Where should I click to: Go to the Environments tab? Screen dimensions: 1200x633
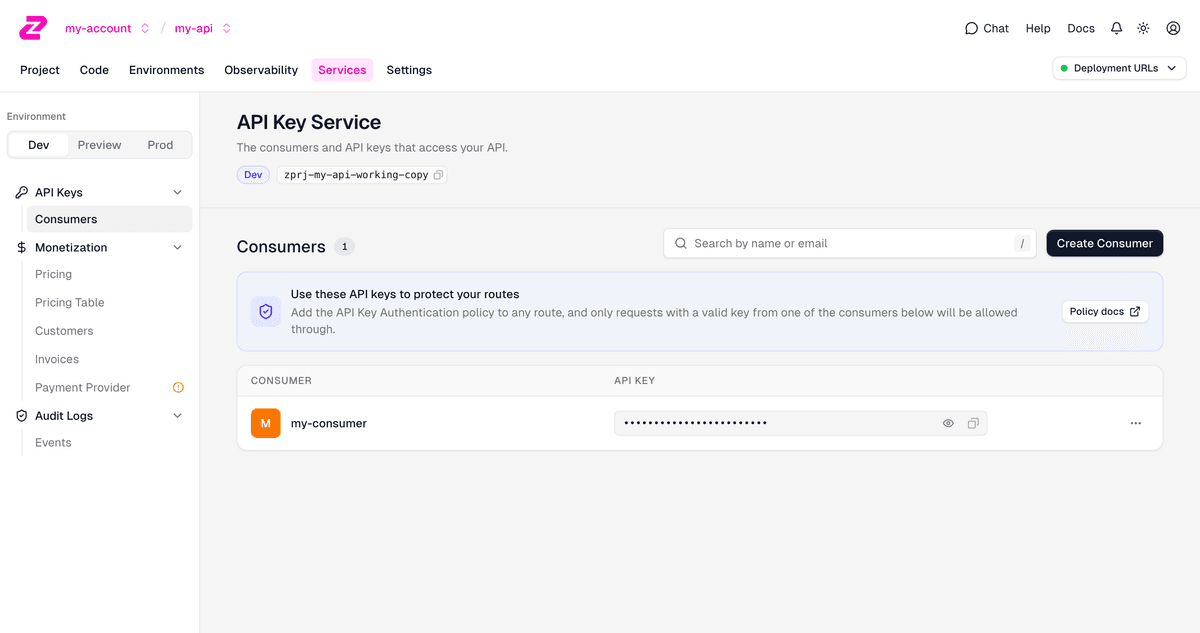coord(166,70)
